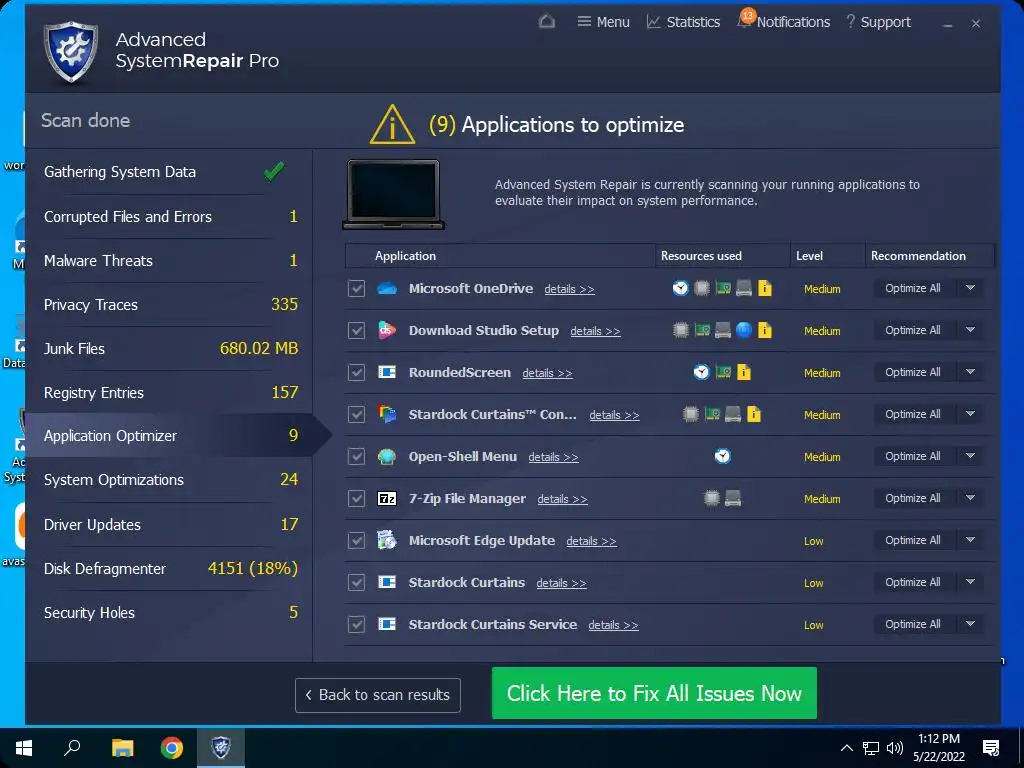Expand the Microsoft Edge Update recommendation dropdown arrow

pos(970,540)
